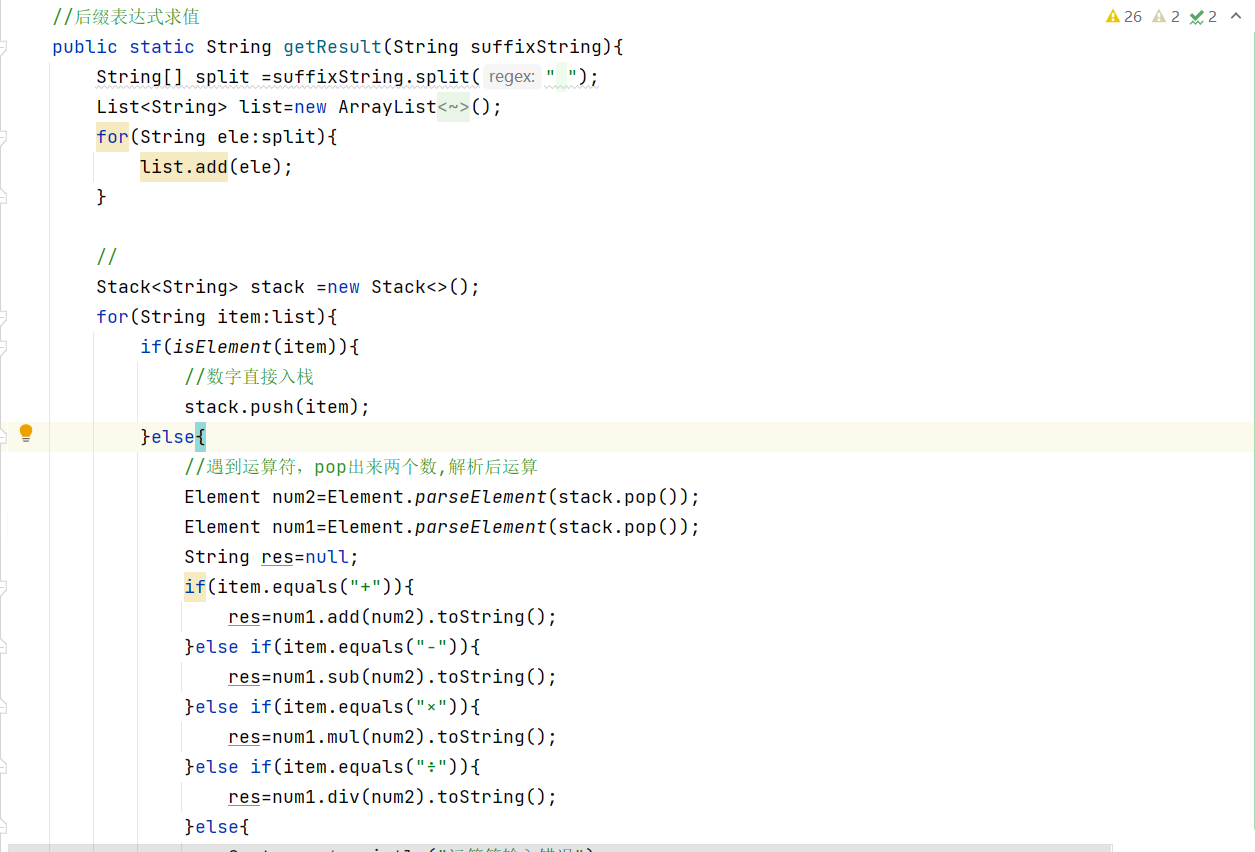The height and width of the screenshot is (852, 1255).
Task: Click the stack.push(item) statement
Action: tap(277, 407)
